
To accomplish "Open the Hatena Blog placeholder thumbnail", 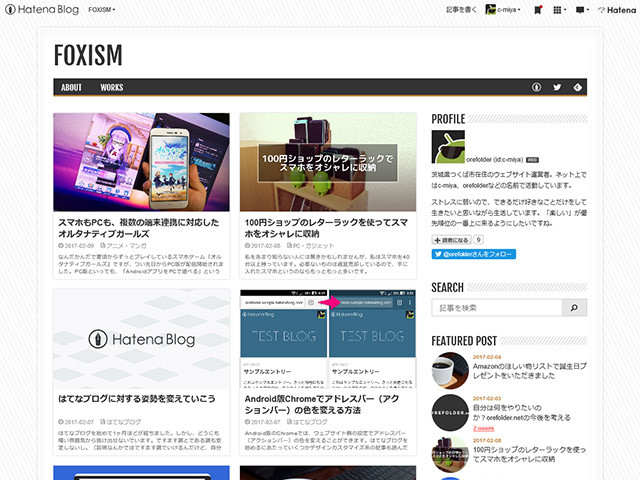I will pos(141,339).
